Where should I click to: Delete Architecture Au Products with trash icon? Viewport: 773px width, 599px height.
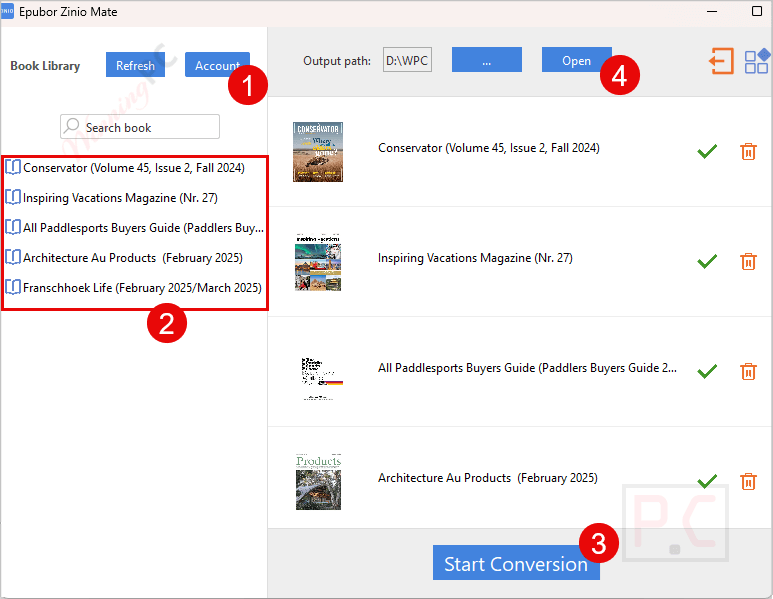pos(748,481)
